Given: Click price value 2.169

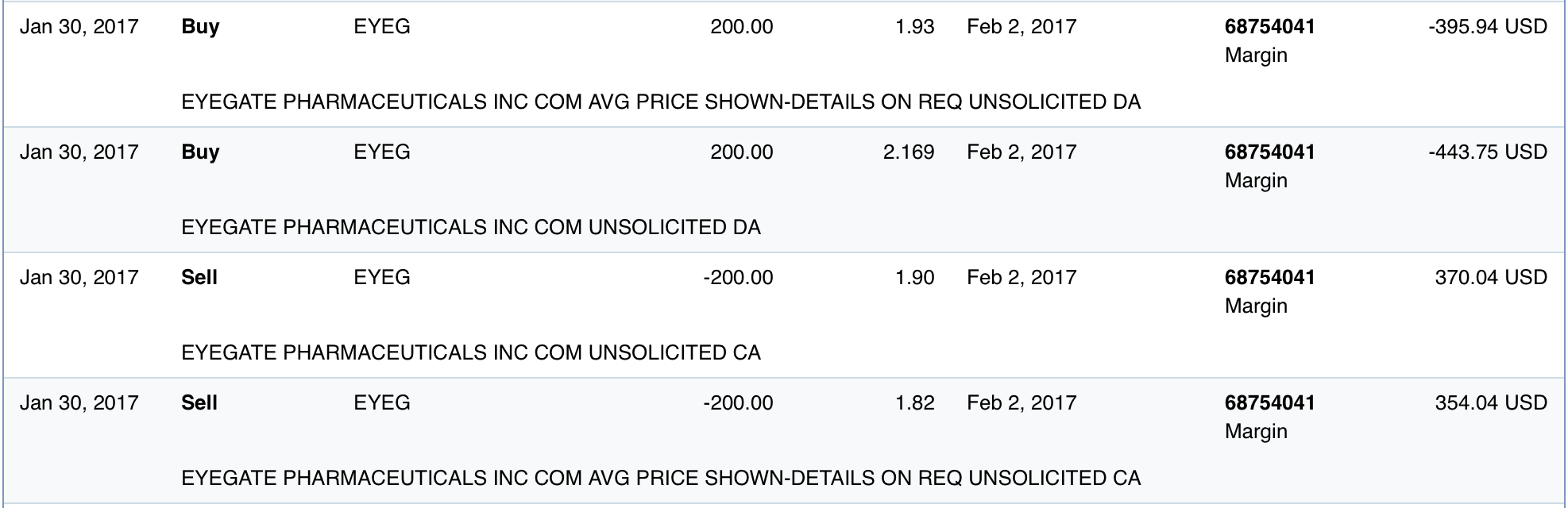Looking at the screenshot, I should (908, 152).
